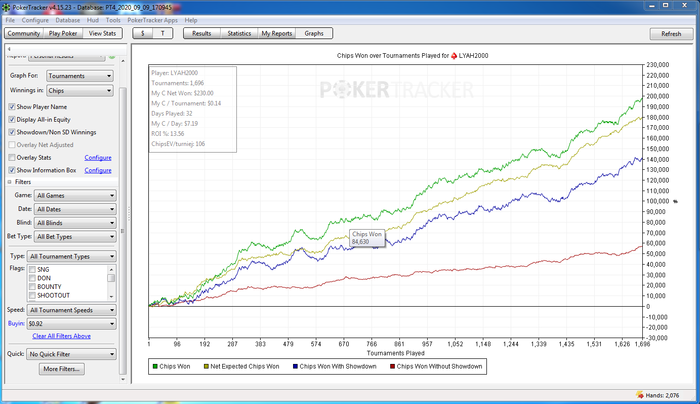Click the sidebar splitter handle
Viewport: 700px width, 404px height.
tap(129, 214)
